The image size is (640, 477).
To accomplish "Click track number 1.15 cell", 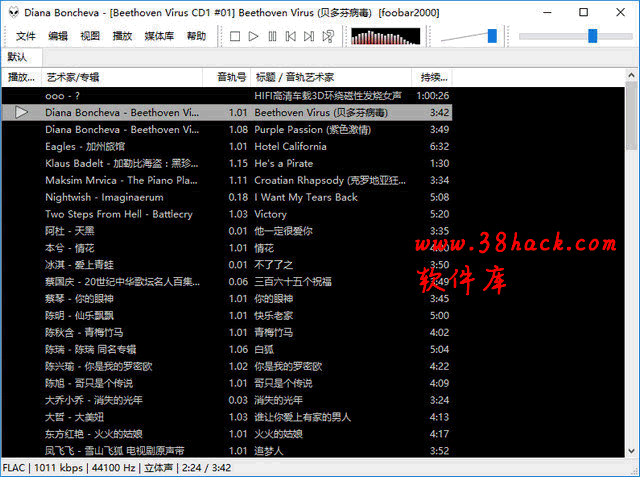I will point(238,163).
